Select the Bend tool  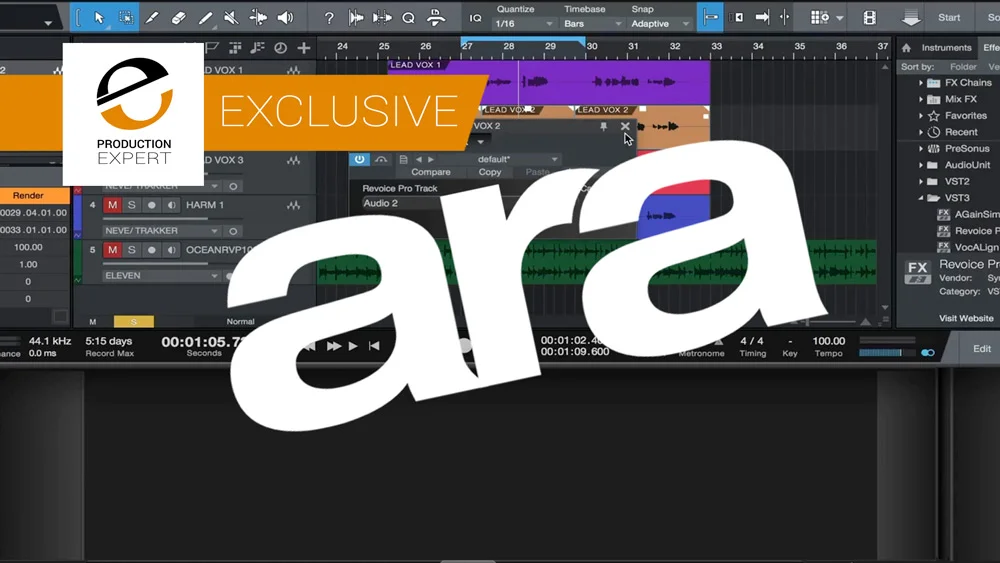pyautogui.click(x=258, y=18)
